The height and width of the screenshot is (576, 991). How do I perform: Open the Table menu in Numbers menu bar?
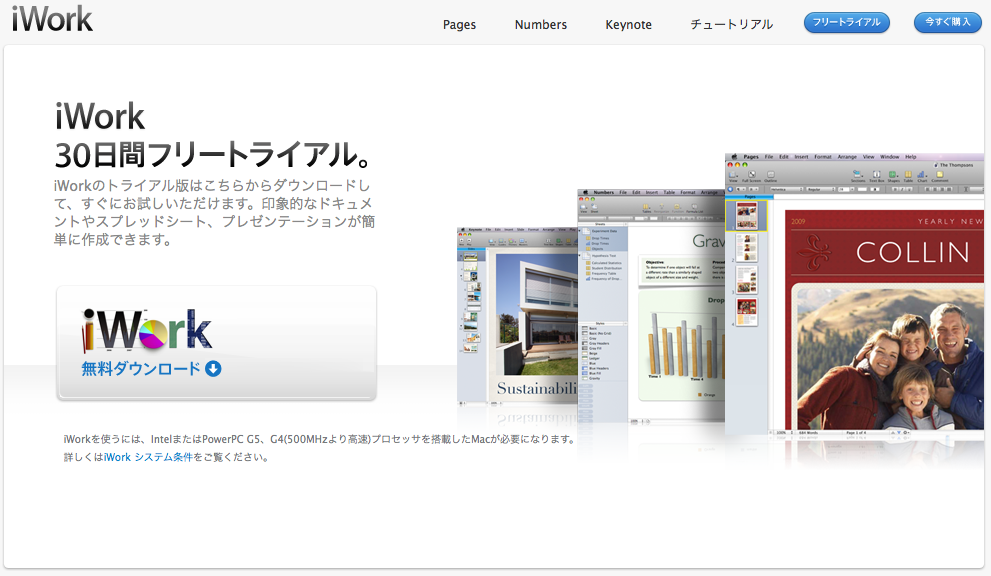coord(669,192)
